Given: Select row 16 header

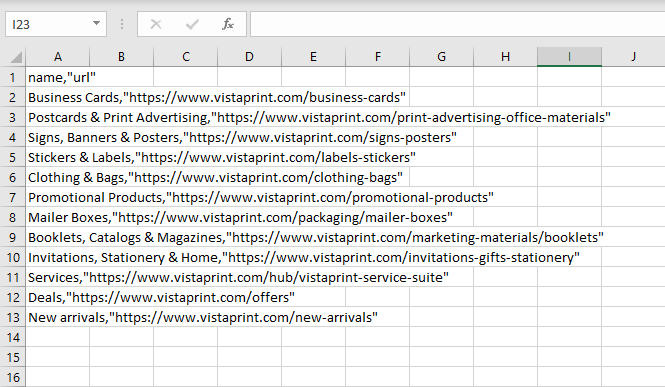Looking at the screenshot, I should [13, 377].
